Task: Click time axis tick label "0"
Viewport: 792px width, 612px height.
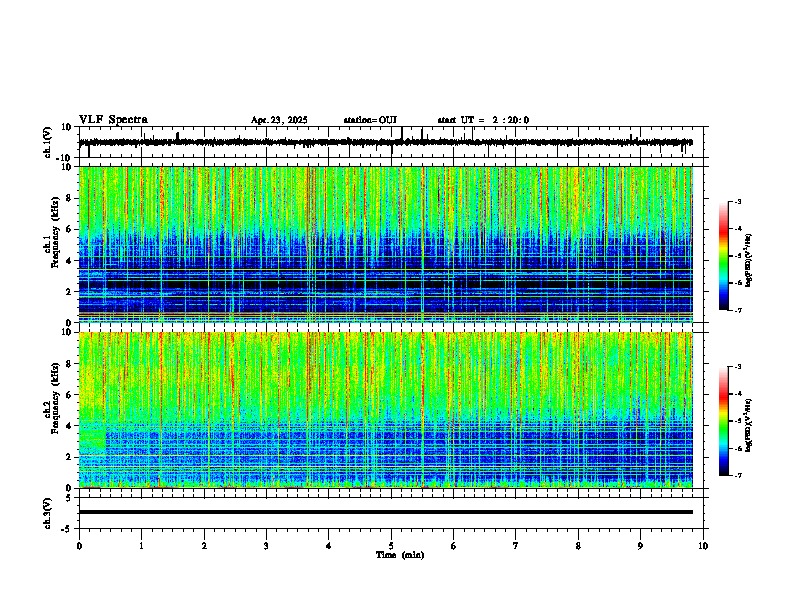Action: (79, 546)
